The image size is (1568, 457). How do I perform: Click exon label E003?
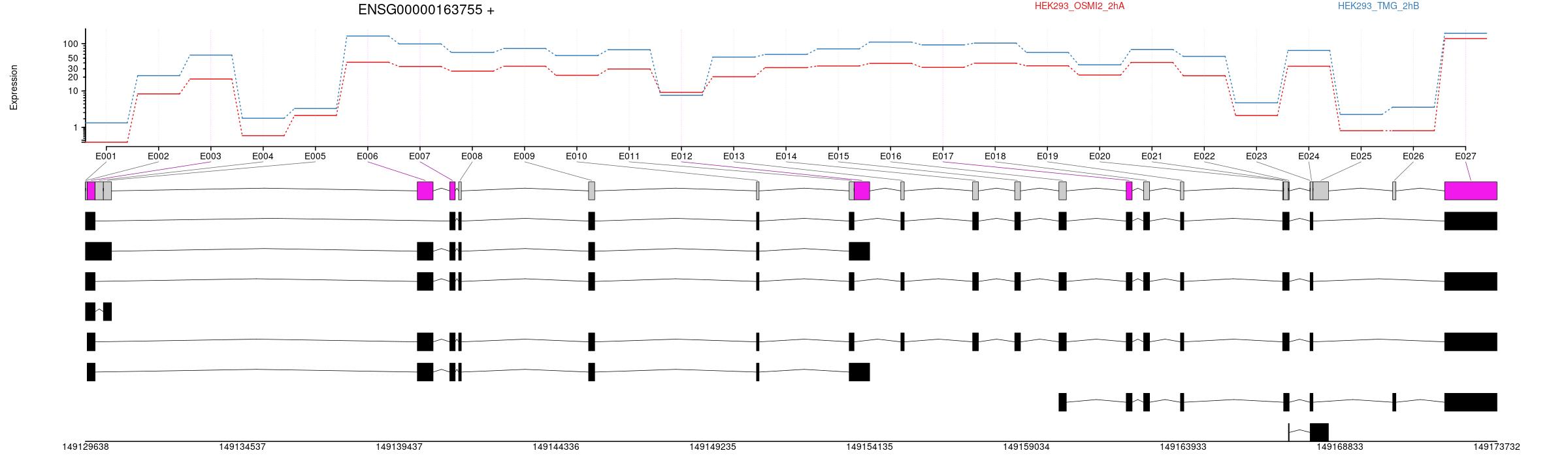210,156
